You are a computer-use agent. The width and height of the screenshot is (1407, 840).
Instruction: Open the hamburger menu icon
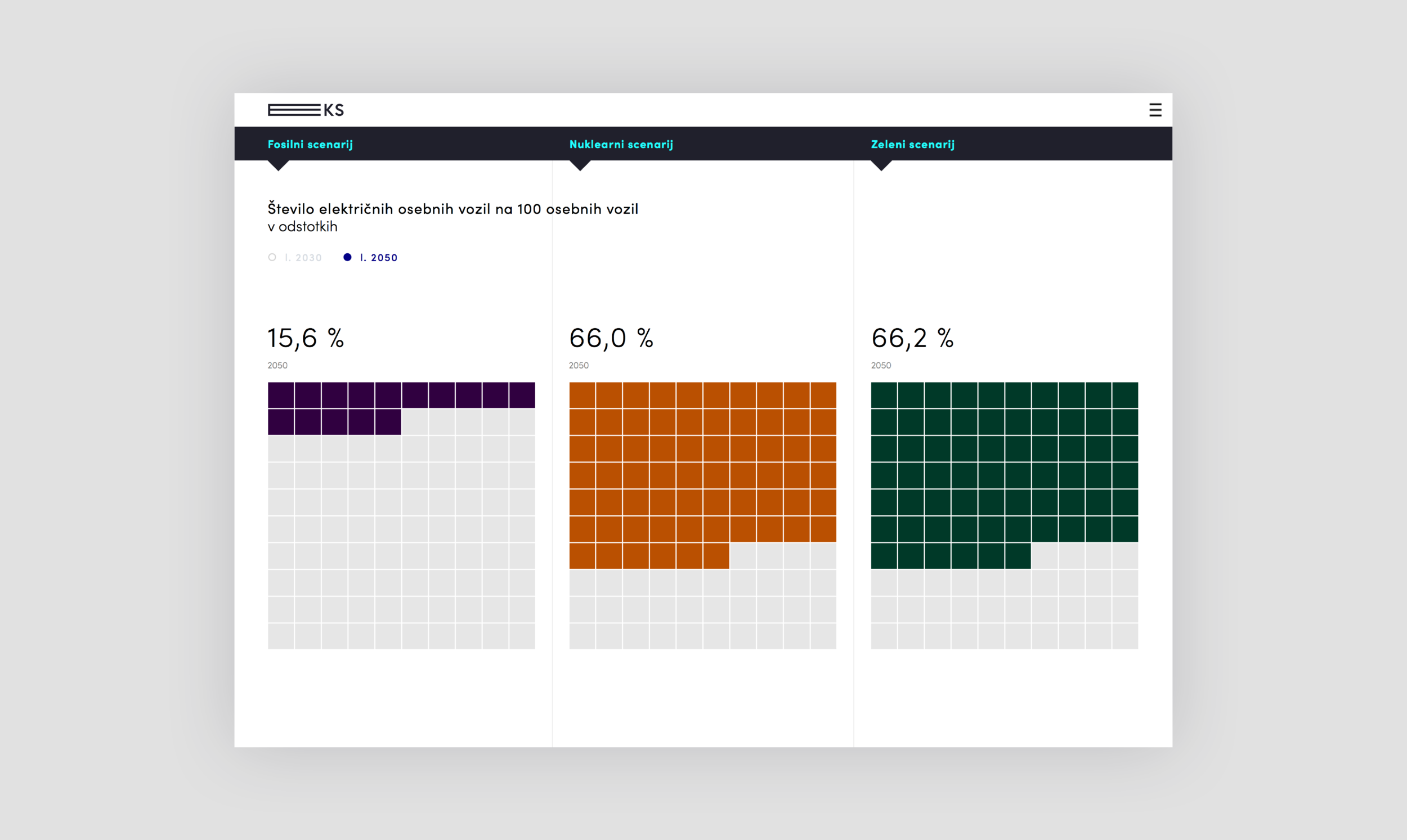tap(1155, 110)
